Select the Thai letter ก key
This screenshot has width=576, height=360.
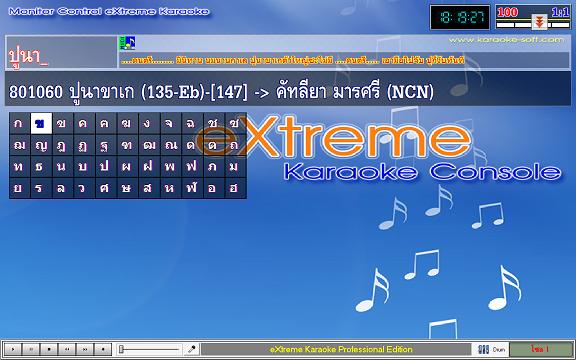[x=19, y=123]
